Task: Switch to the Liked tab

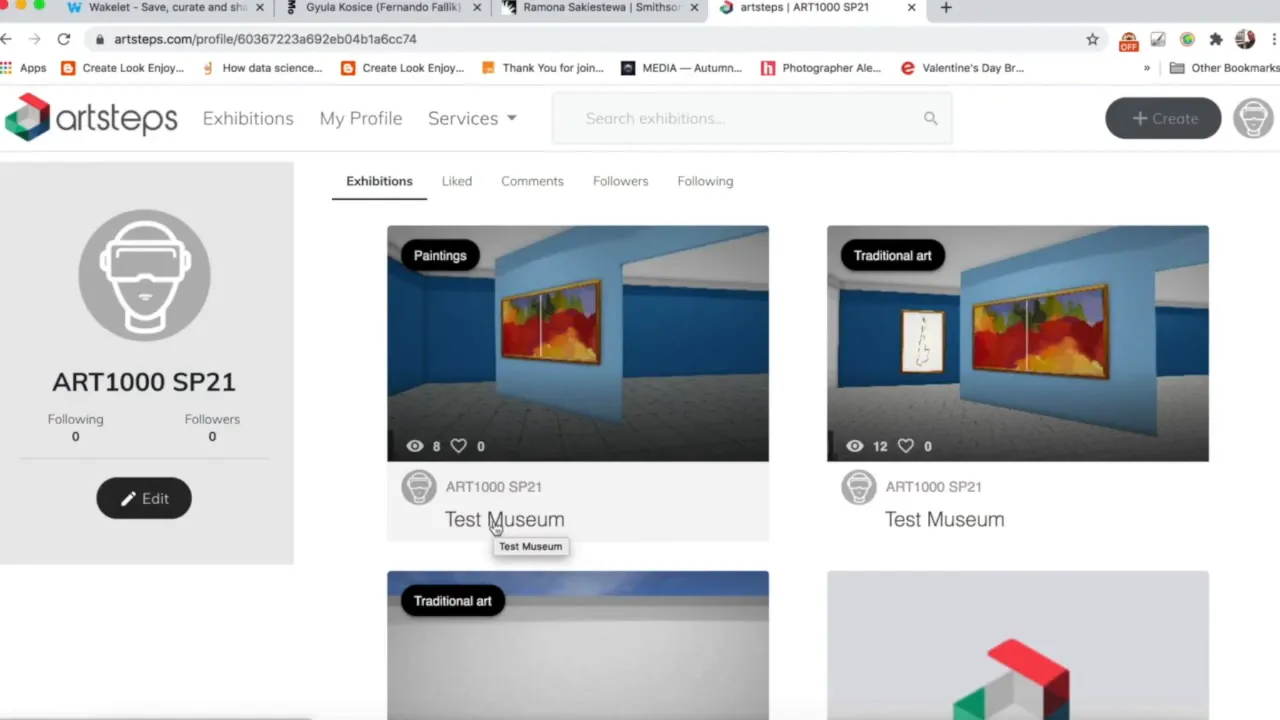Action: (457, 181)
